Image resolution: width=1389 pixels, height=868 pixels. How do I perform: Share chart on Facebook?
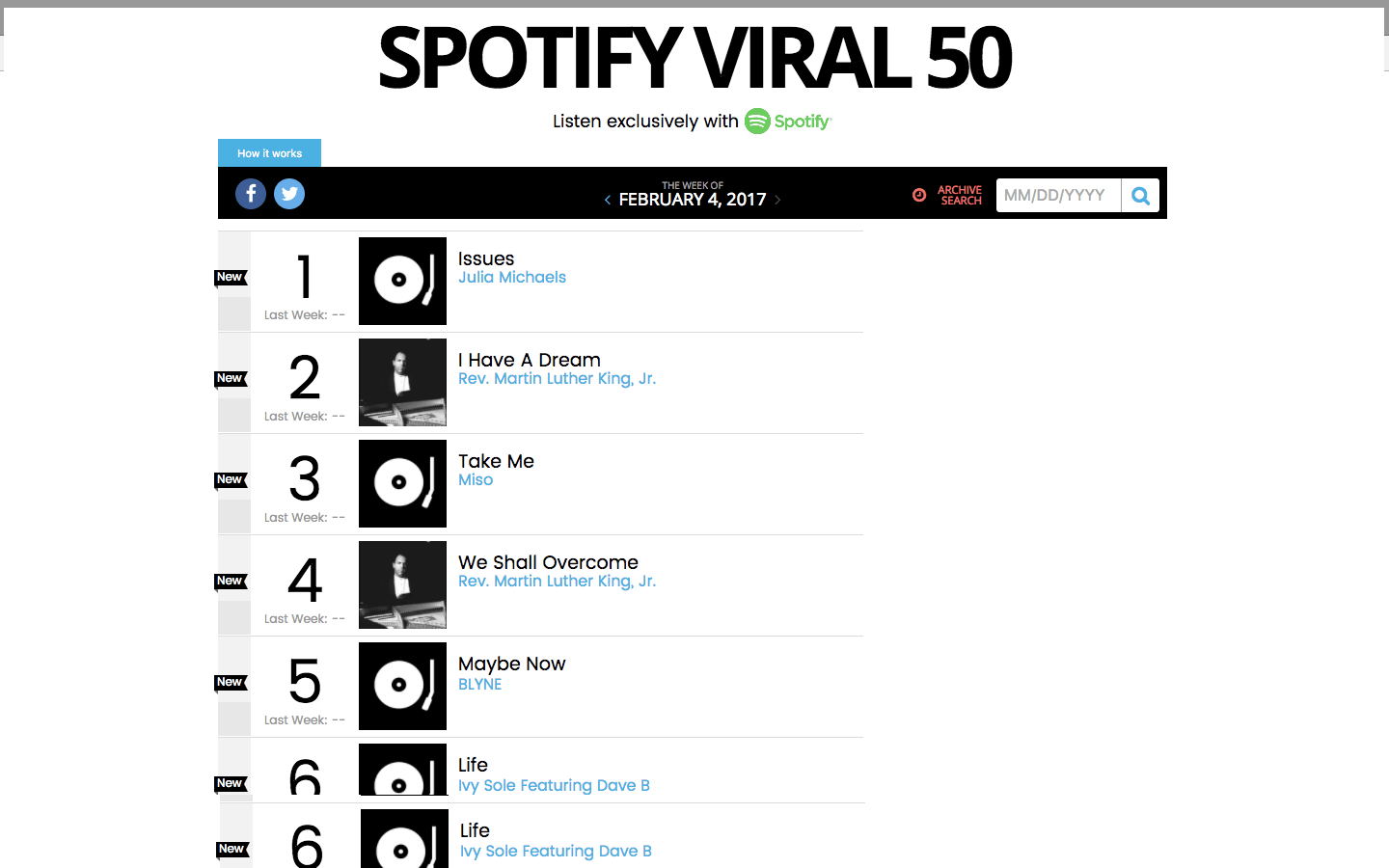[x=251, y=194]
